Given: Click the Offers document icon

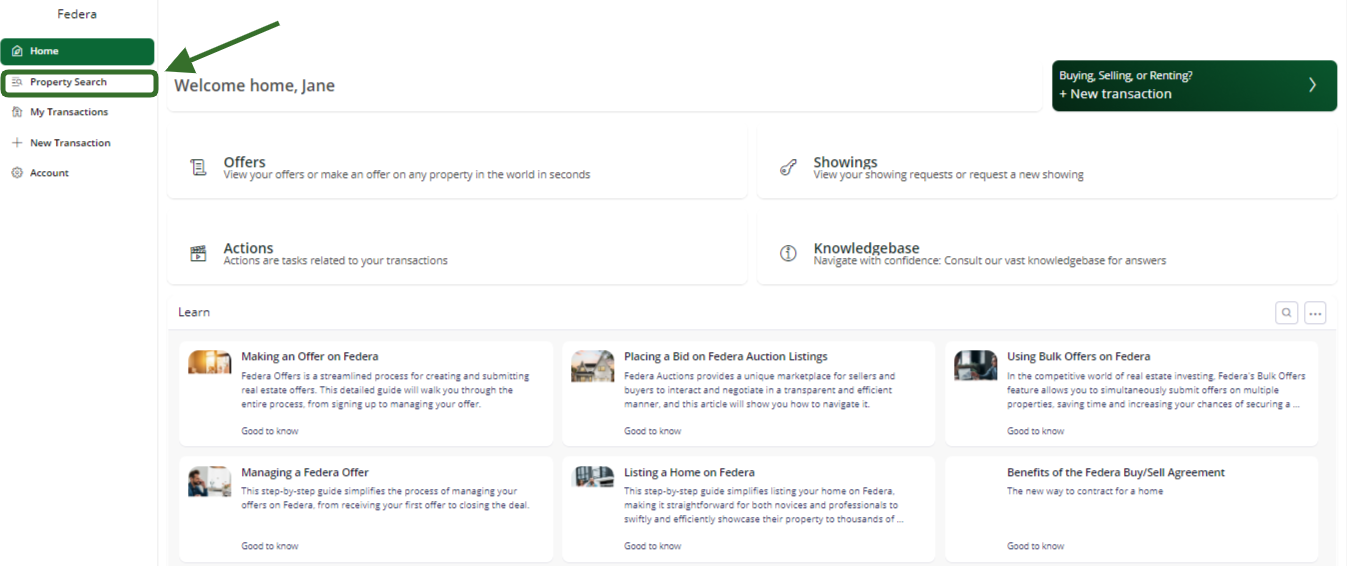Looking at the screenshot, I should pyautogui.click(x=199, y=168).
